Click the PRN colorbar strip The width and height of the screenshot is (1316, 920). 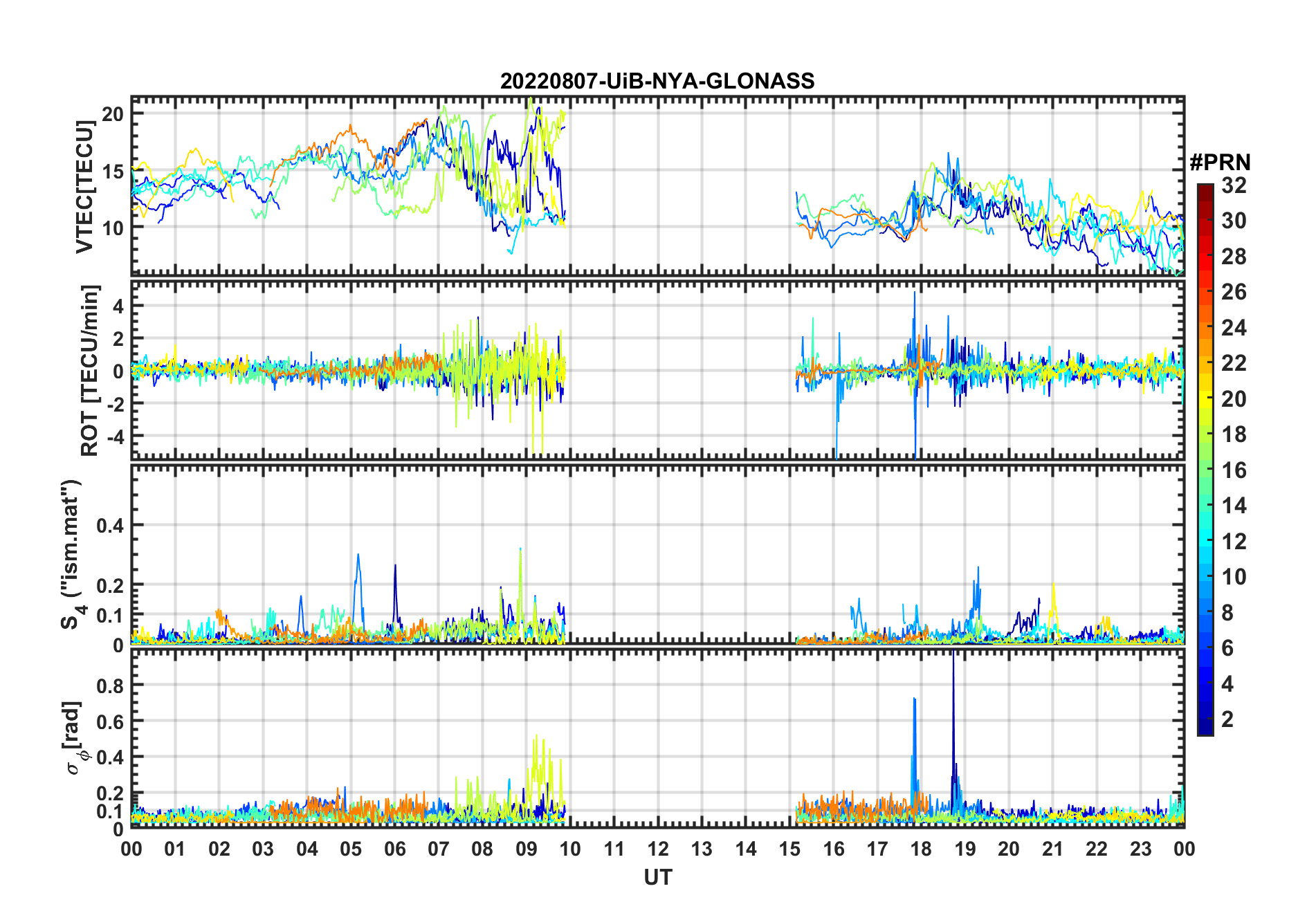(x=1205, y=459)
